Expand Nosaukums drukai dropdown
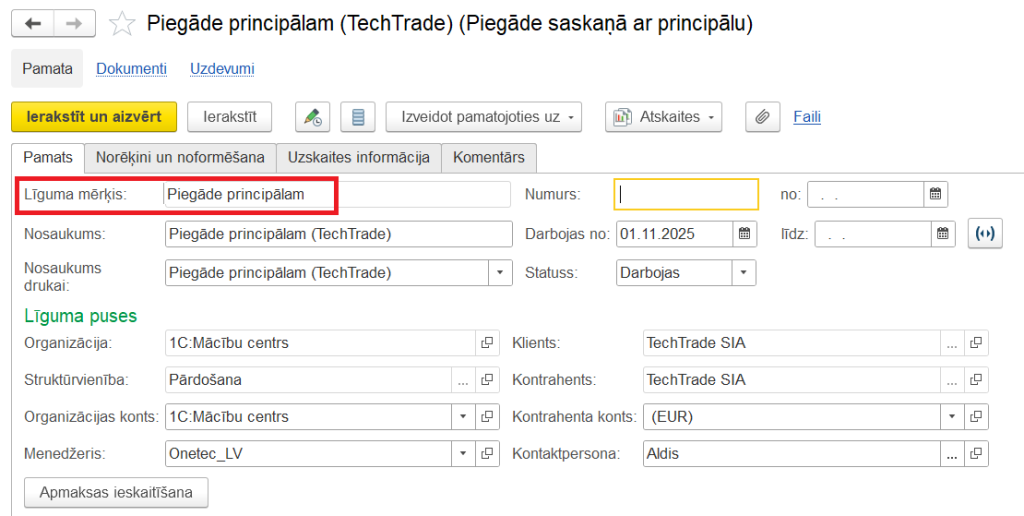The width and height of the screenshot is (1024, 516). [x=500, y=272]
